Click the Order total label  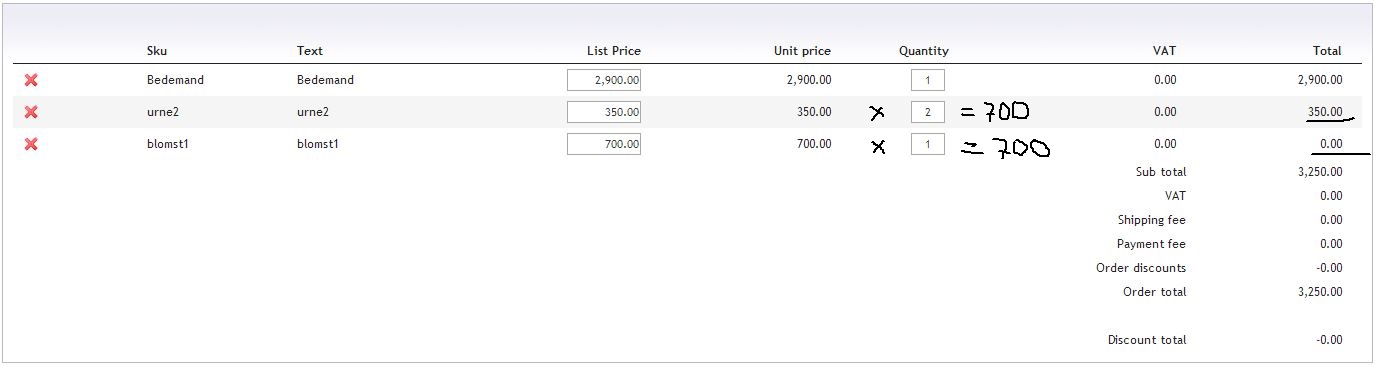point(1155,292)
